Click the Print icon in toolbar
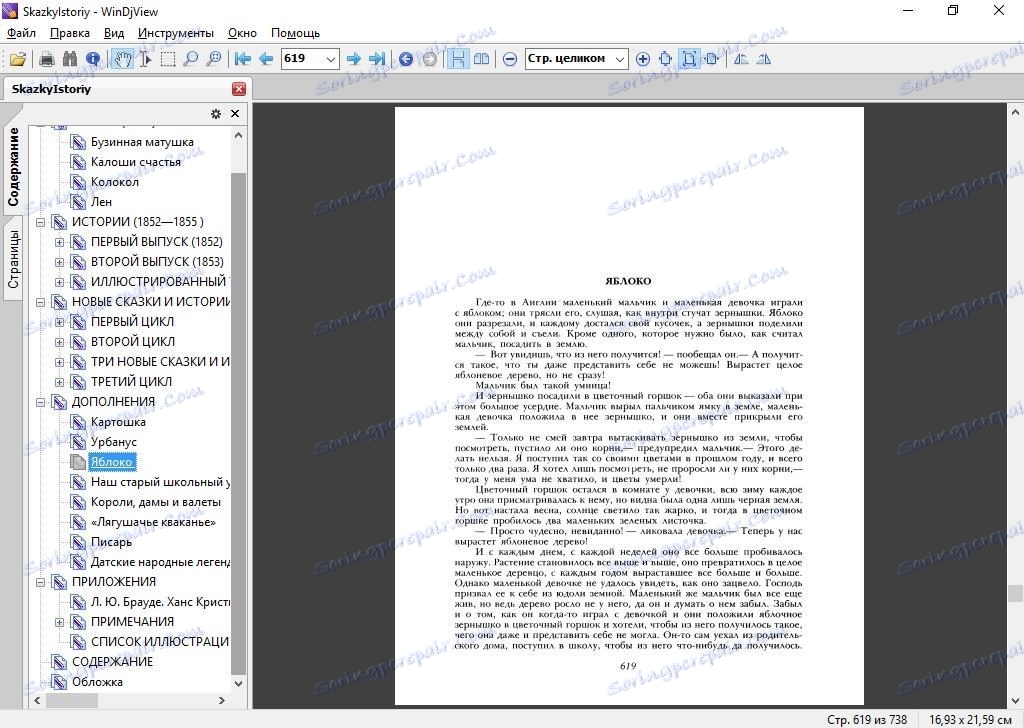This screenshot has width=1024, height=728. pos(46,59)
